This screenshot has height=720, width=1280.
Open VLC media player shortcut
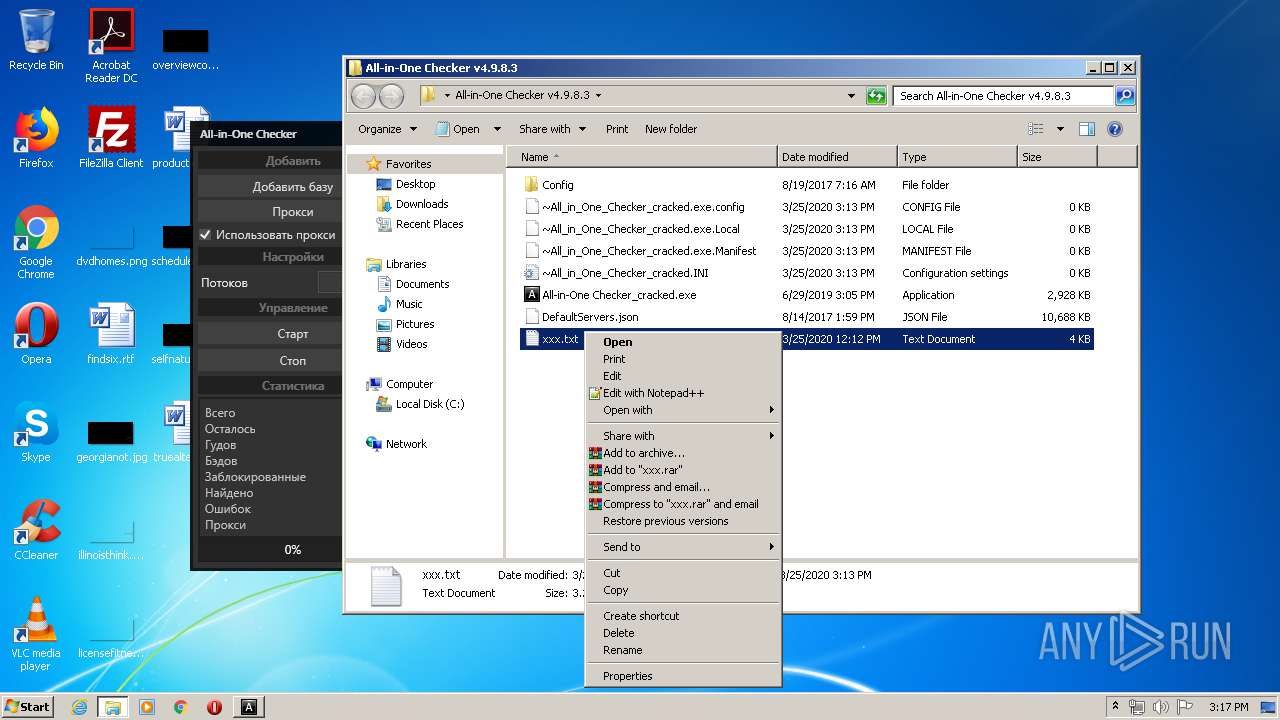pos(36,634)
